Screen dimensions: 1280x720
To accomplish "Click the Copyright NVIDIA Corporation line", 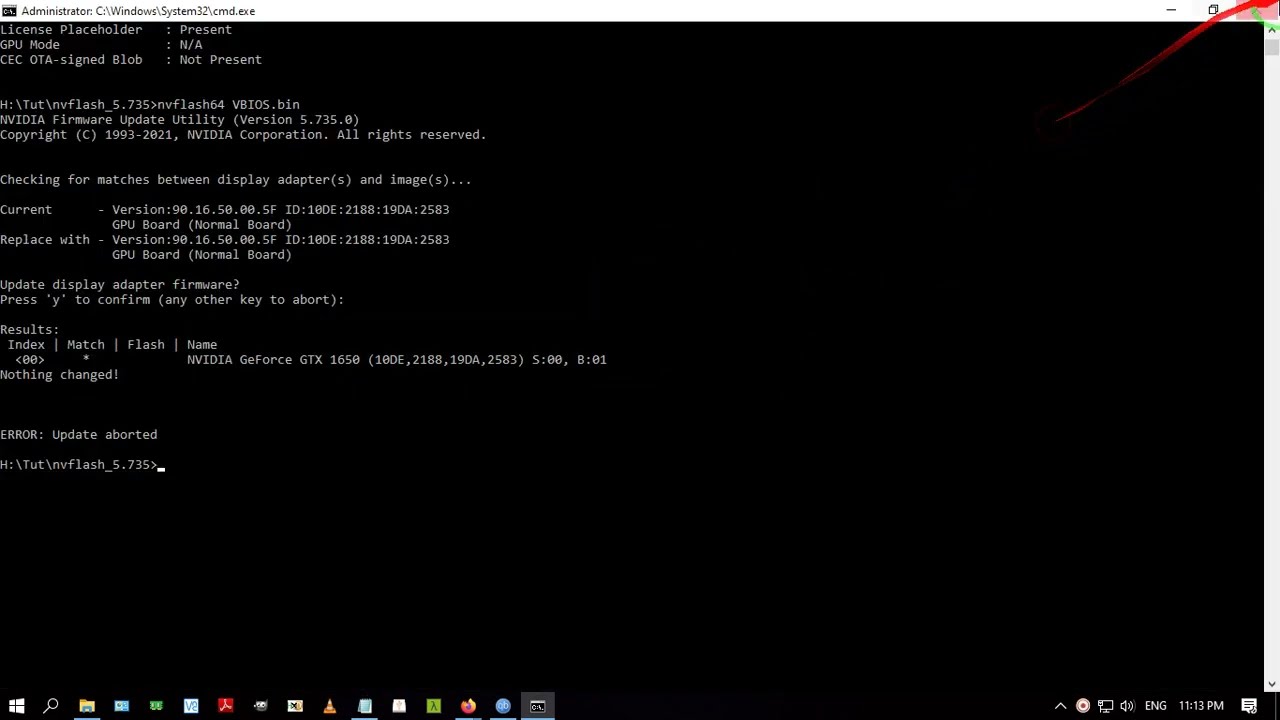I will 243,134.
